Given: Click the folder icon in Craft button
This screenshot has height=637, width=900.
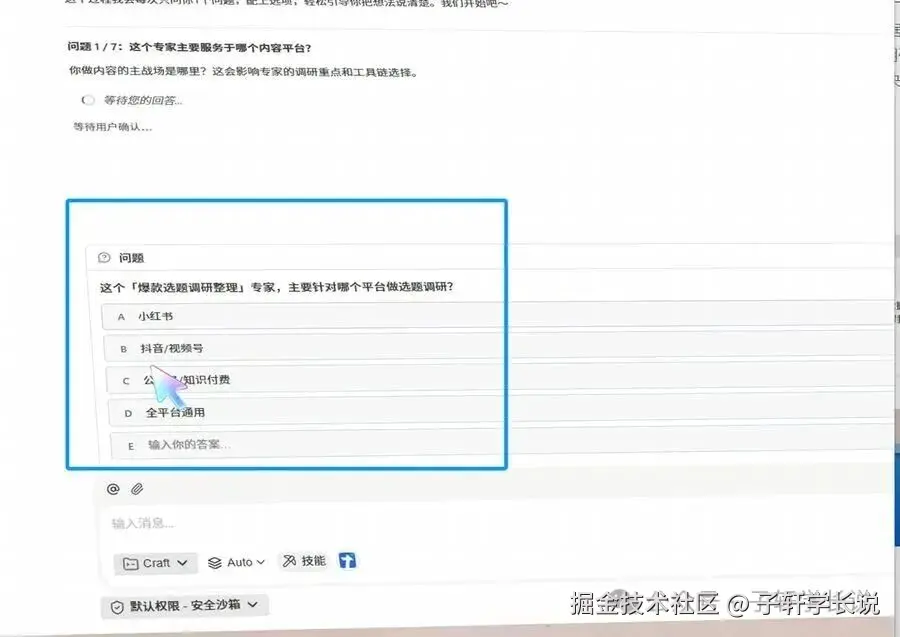Looking at the screenshot, I should [x=130, y=564].
